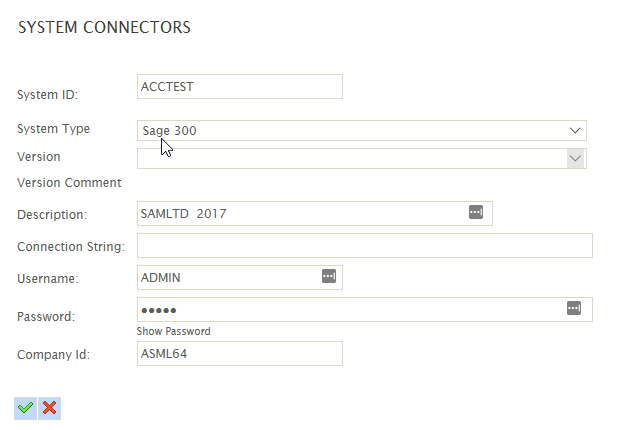636x430 pixels.
Task: Click the Connection String label
Action: tap(71, 247)
